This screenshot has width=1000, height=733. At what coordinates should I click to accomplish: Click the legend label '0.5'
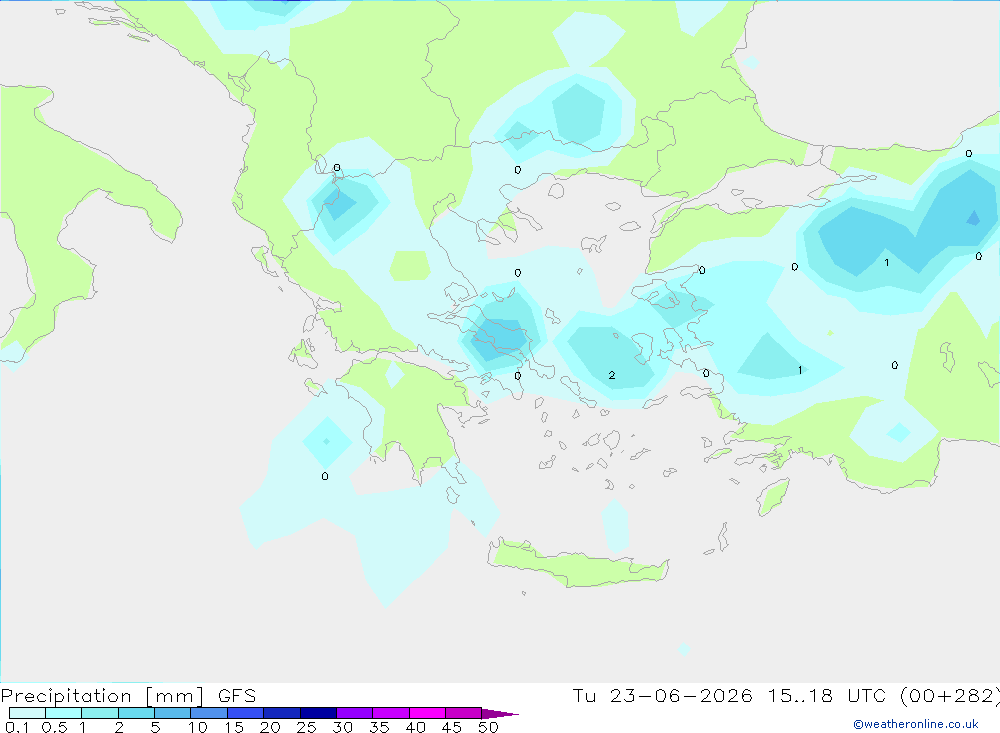54,727
